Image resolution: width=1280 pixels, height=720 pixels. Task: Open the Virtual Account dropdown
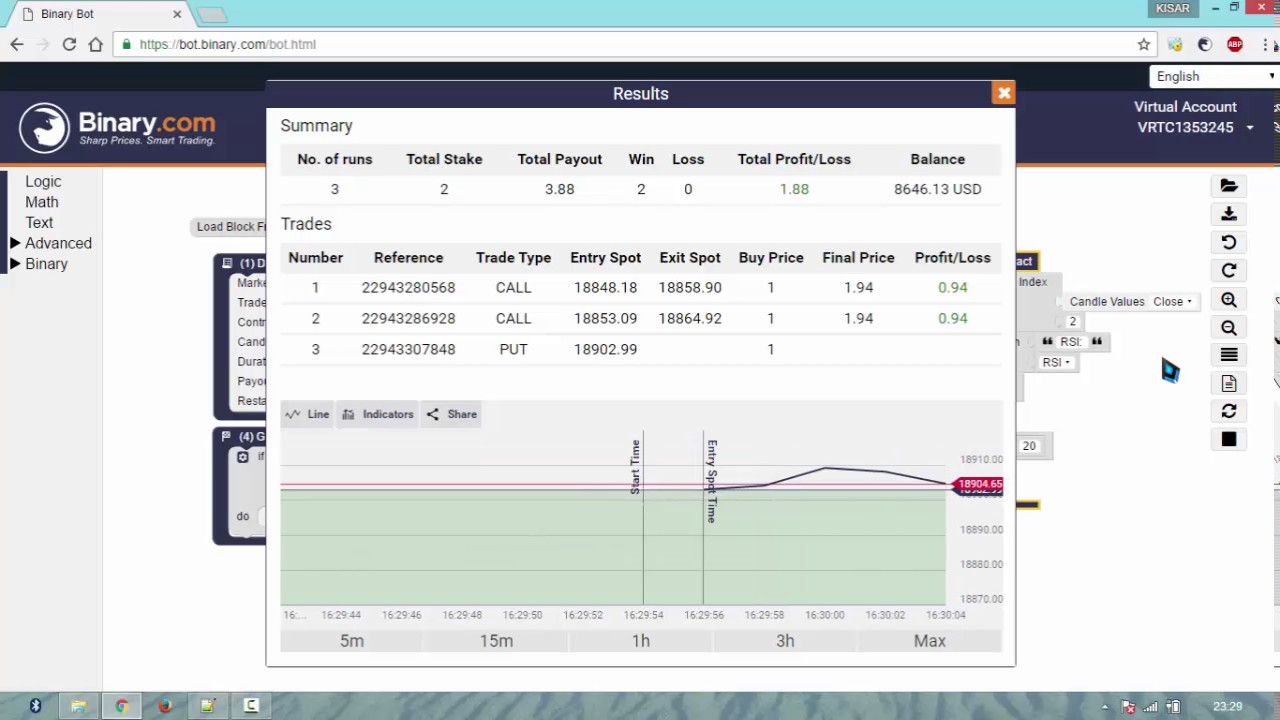point(1195,127)
